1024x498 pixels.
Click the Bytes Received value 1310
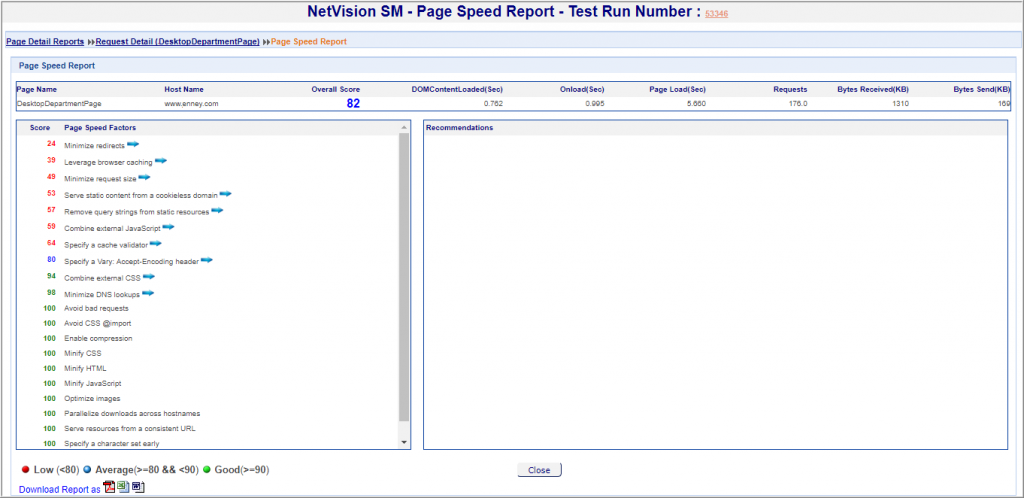tap(901, 104)
